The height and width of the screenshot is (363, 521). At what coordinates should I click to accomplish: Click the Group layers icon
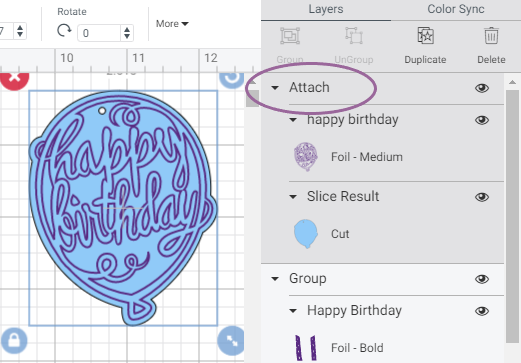click(290, 36)
